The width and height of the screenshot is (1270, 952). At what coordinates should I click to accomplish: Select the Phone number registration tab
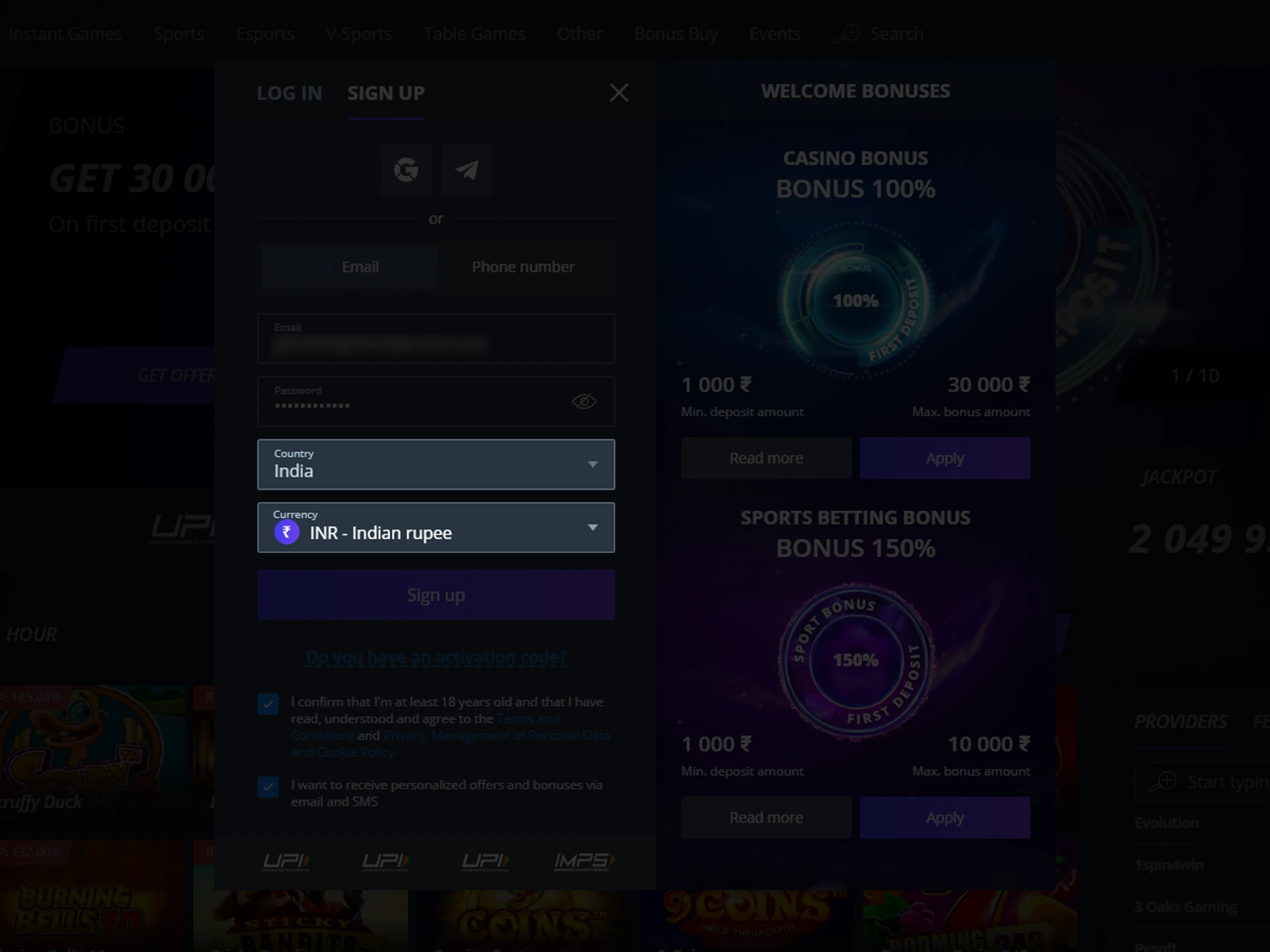click(523, 266)
